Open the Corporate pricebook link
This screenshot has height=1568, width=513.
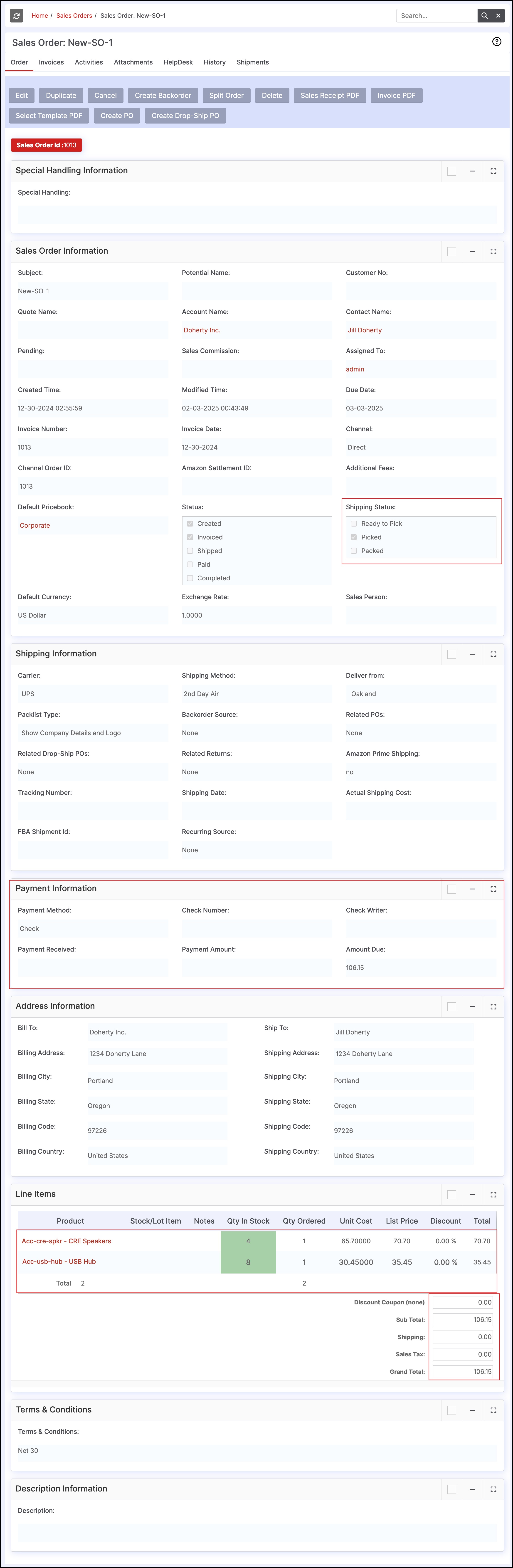(x=35, y=526)
